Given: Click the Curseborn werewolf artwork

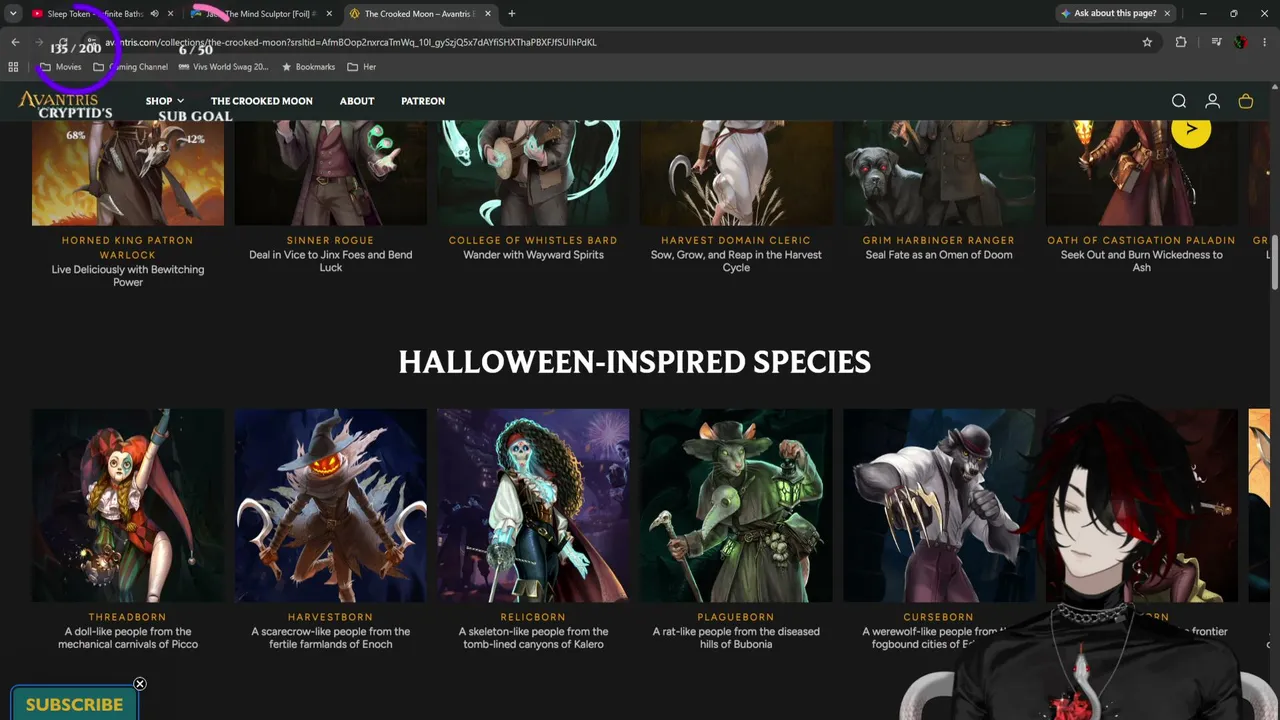Looking at the screenshot, I should pyautogui.click(x=939, y=505).
